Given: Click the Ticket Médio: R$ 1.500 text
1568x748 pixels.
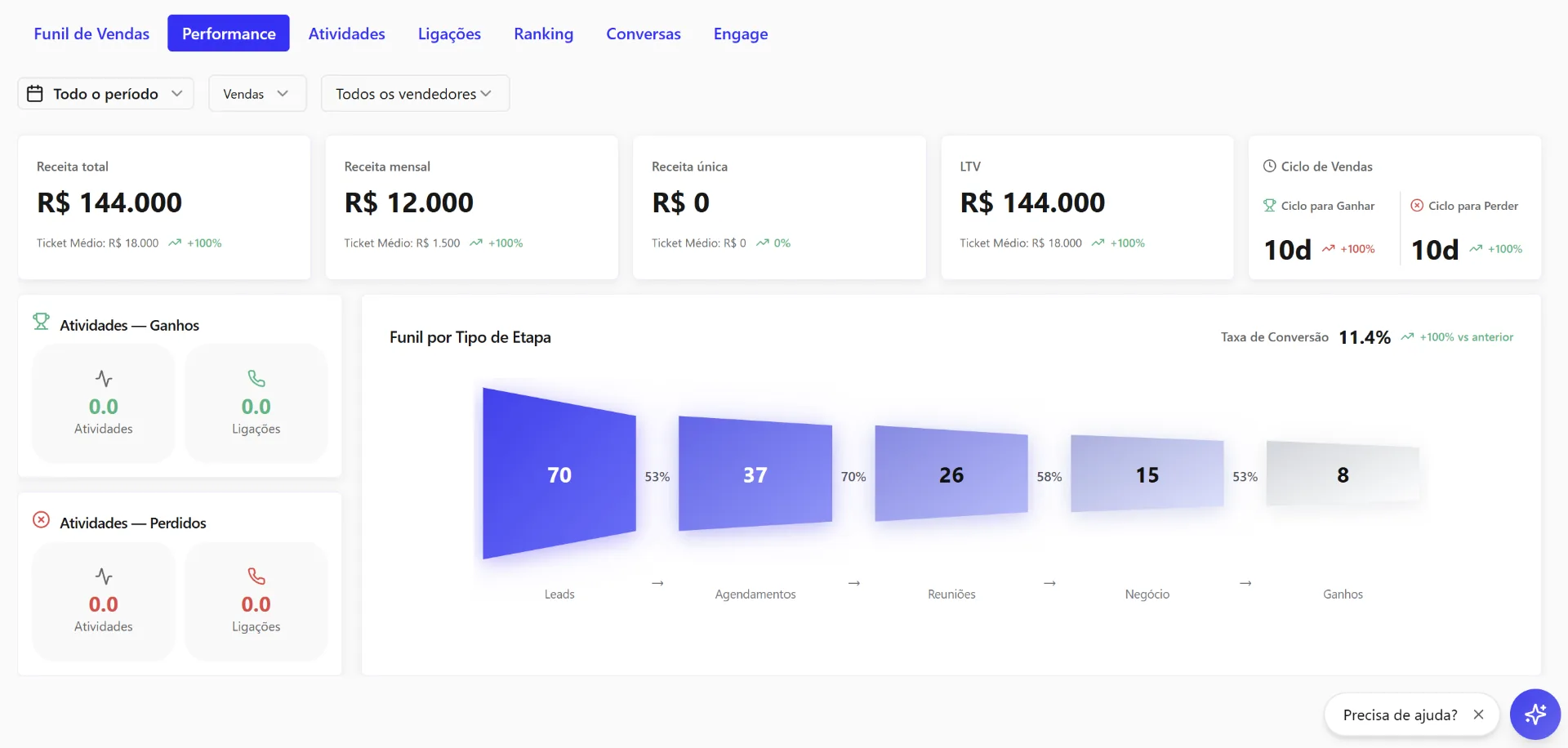Looking at the screenshot, I should (402, 243).
